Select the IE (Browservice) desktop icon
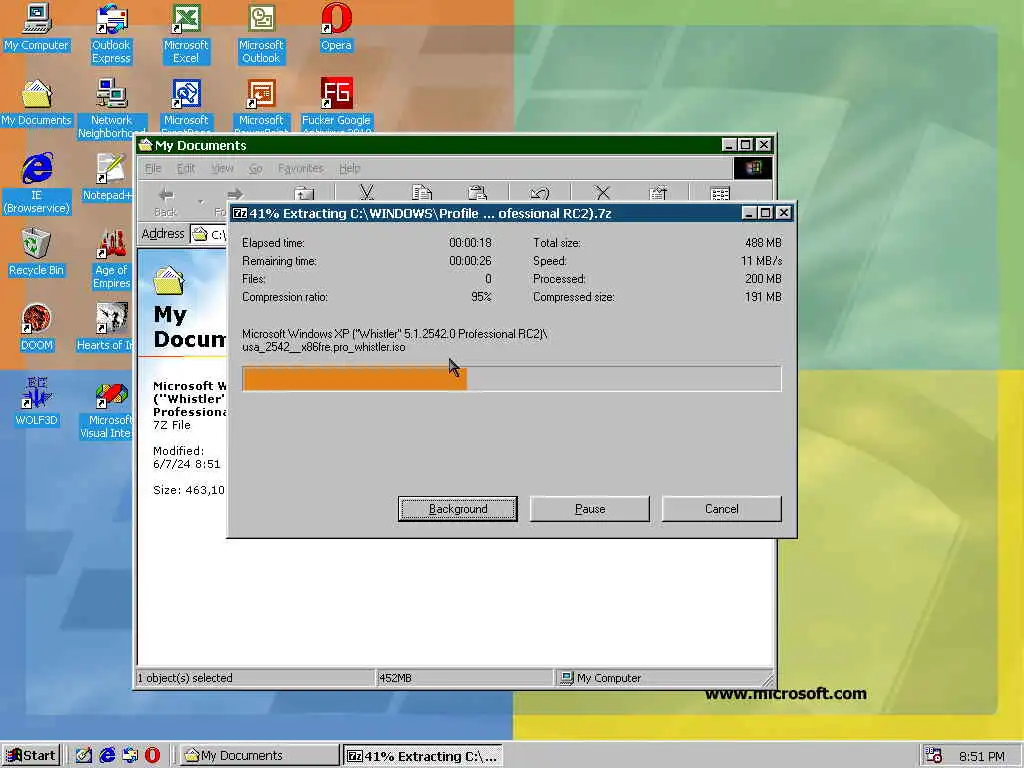This screenshot has height=768, width=1024. coord(36,184)
